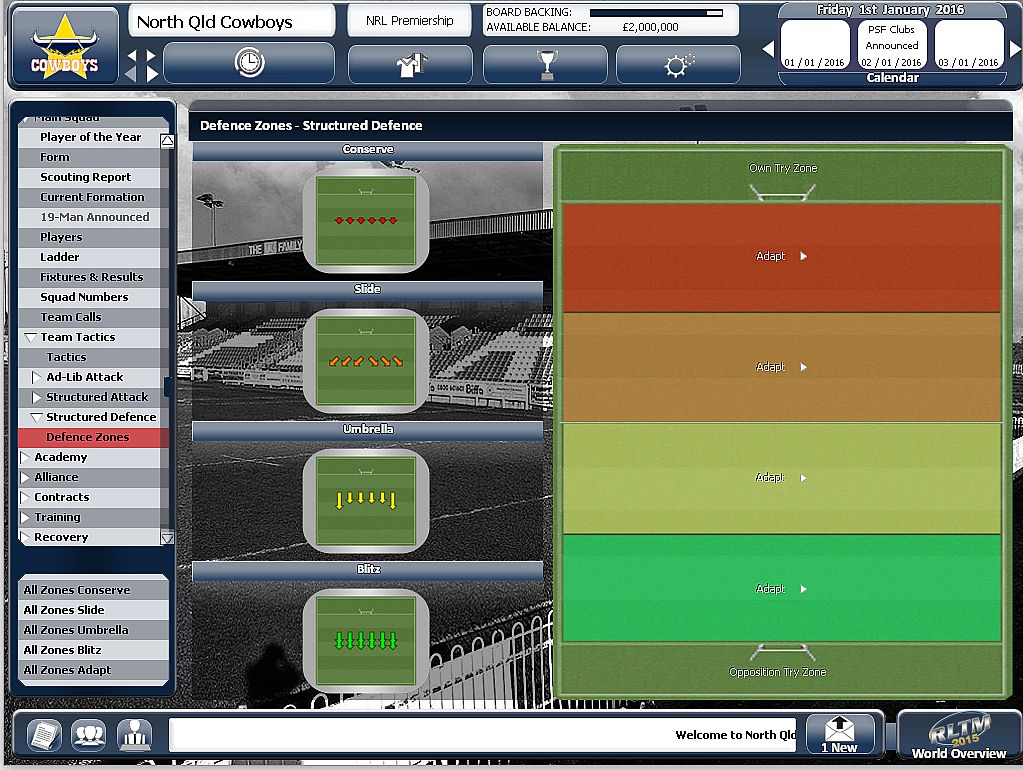Open Team Calls menu item
The image size is (1023, 770).
pos(90,317)
